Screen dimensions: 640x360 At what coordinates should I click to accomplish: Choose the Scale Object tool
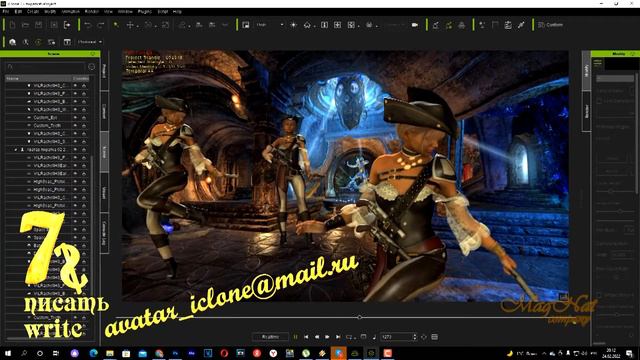165,25
